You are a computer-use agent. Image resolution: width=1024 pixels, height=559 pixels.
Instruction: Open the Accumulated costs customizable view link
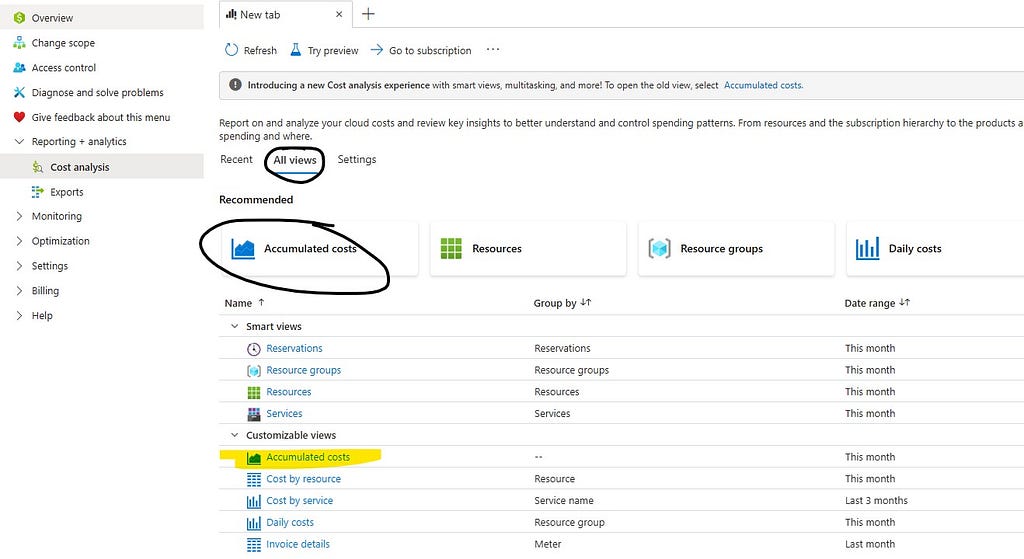pyautogui.click(x=308, y=457)
